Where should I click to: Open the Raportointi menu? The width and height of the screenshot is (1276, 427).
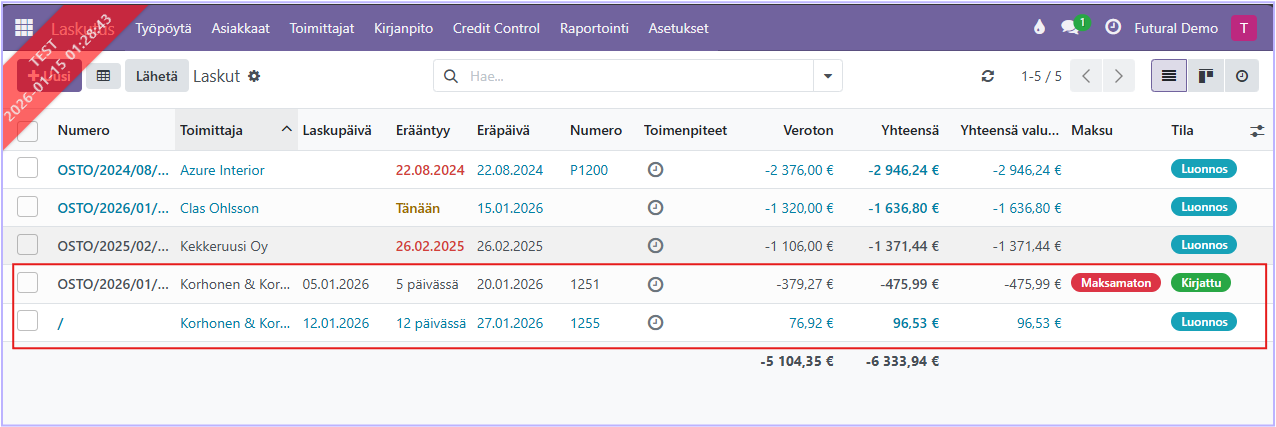click(594, 28)
